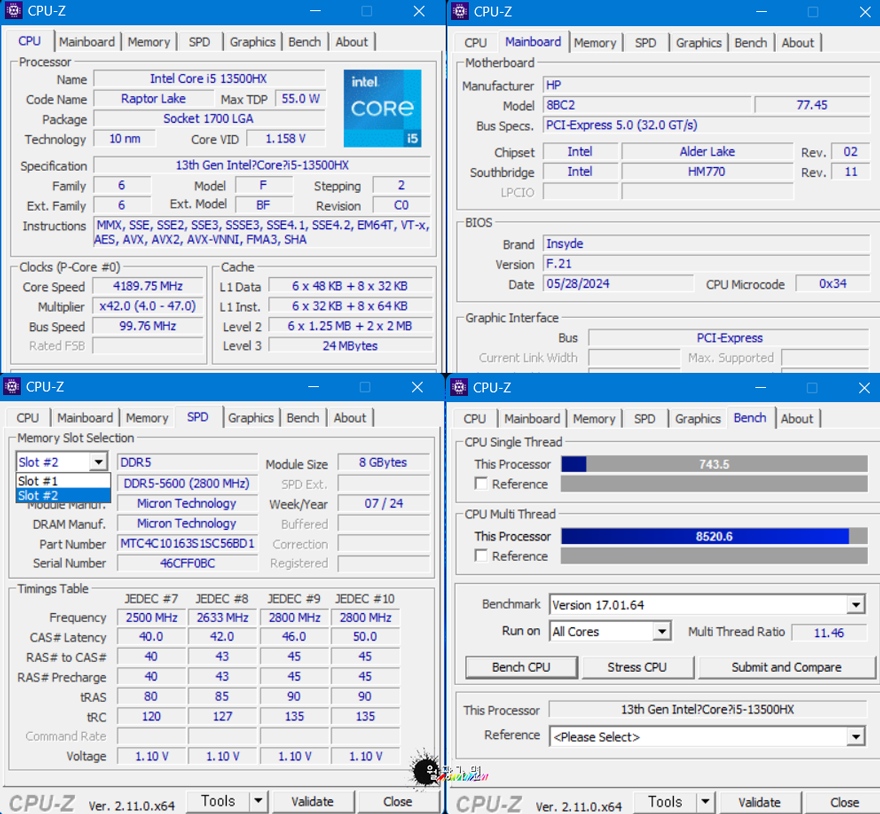This screenshot has height=814, width=880.
Task: Close the bottom-right Bench CPU-Z window
Action: pyautogui.click(x=864, y=387)
